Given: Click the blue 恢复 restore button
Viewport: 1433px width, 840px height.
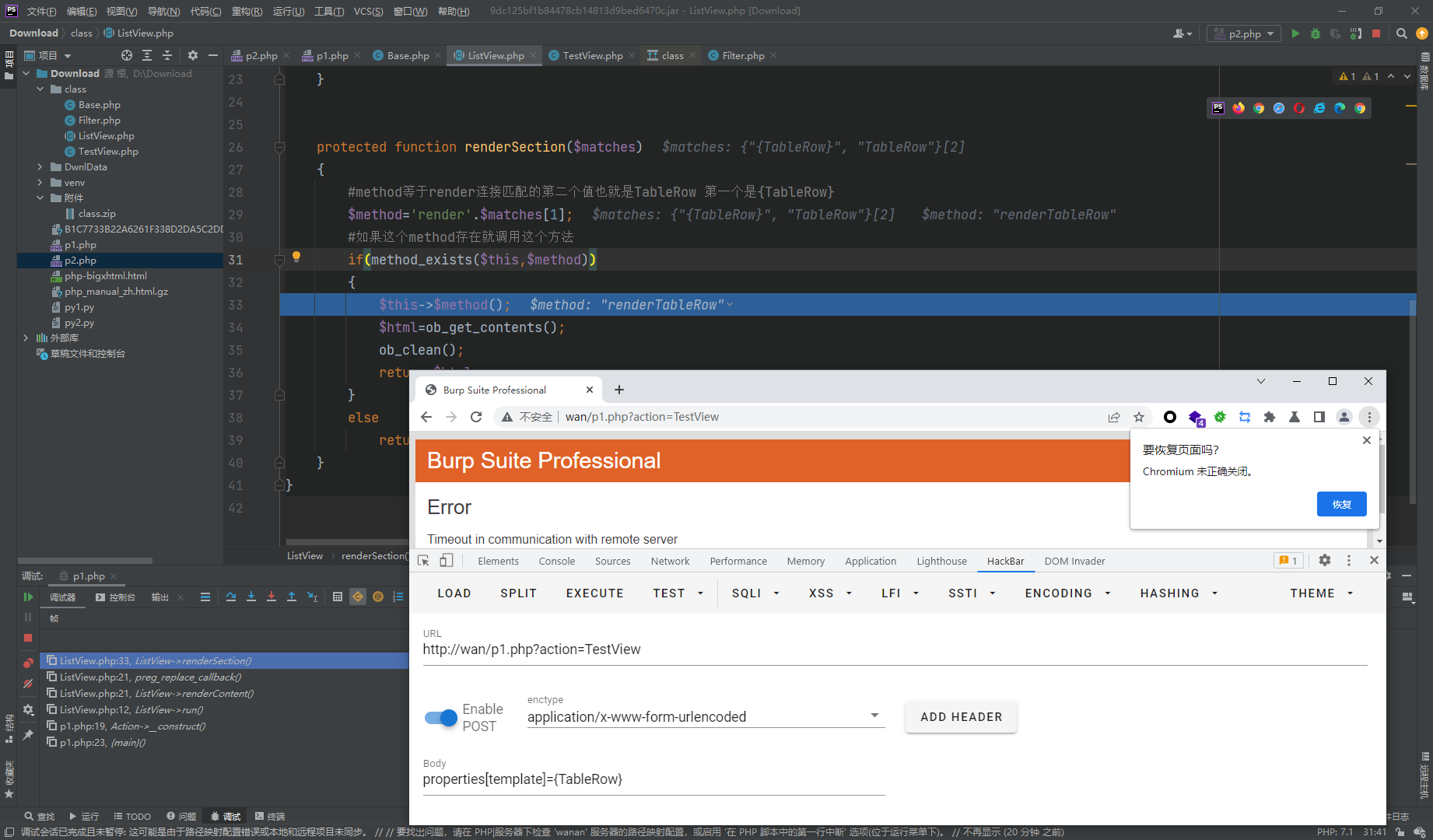Looking at the screenshot, I should [x=1342, y=504].
